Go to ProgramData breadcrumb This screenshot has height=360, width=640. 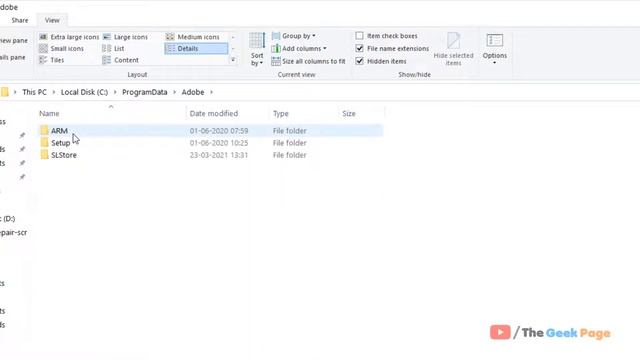(x=144, y=92)
